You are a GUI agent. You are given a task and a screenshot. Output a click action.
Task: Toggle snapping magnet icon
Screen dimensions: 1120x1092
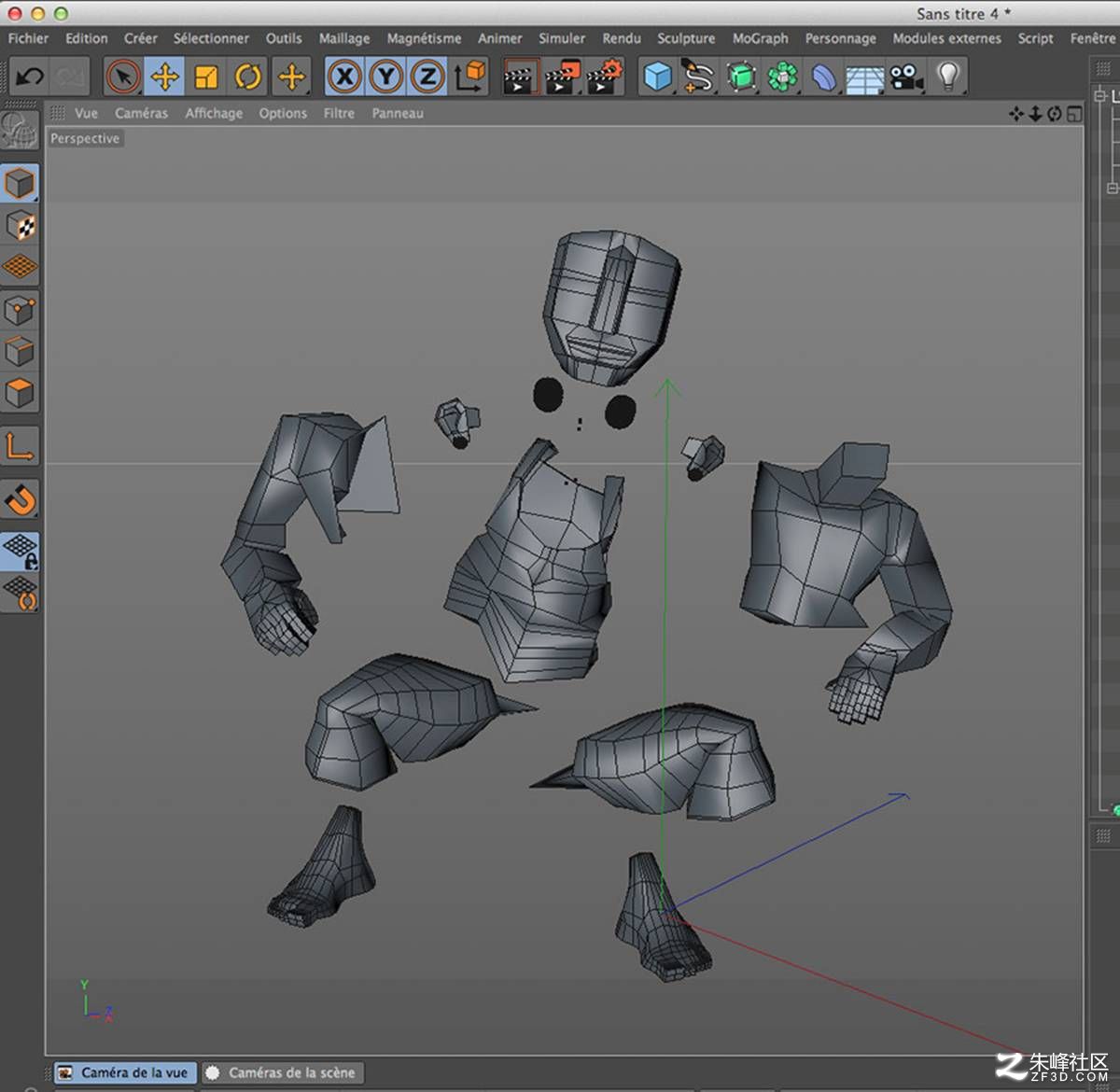tap(20, 500)
